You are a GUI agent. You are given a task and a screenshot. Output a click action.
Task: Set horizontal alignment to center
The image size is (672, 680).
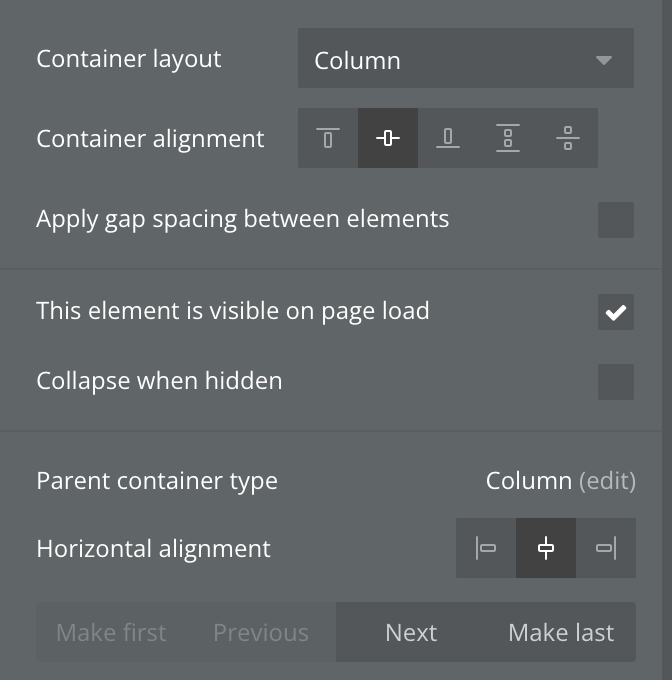[x=546, y=548]
